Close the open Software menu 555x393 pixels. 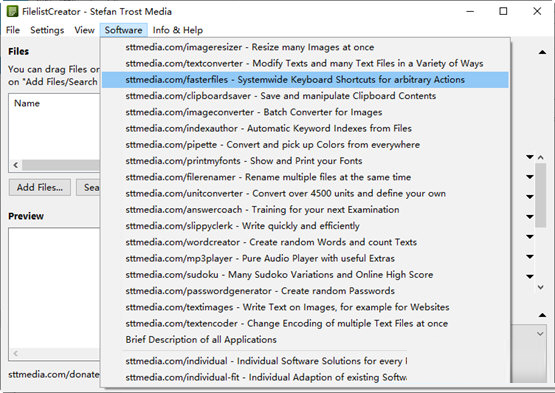click(123, 30)
